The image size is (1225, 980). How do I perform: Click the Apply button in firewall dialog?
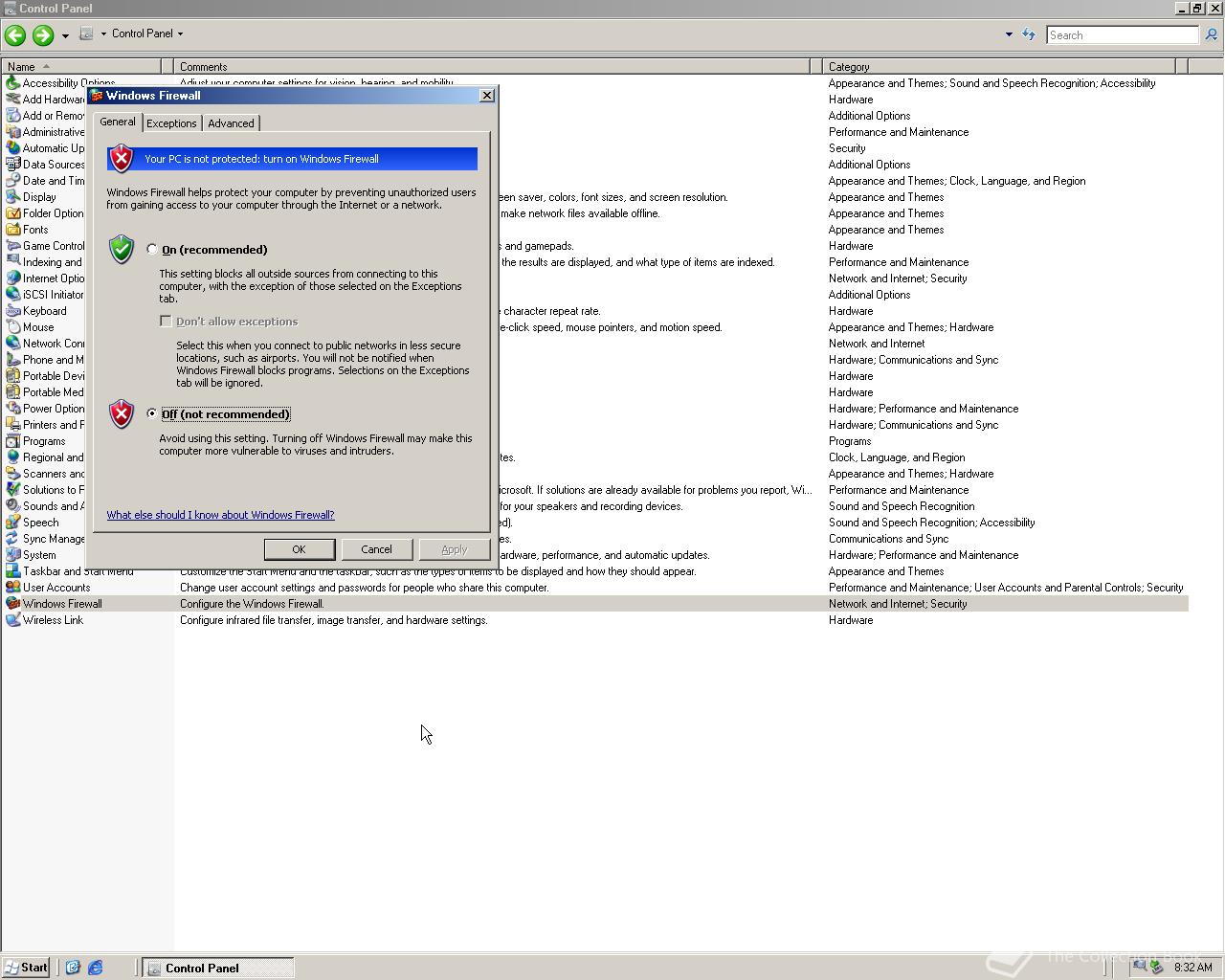454,549
